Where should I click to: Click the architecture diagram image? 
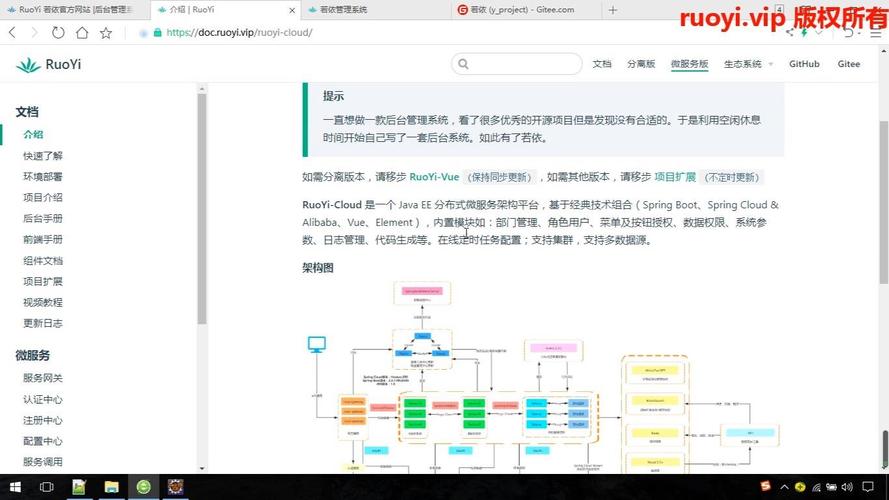(542, 377)
